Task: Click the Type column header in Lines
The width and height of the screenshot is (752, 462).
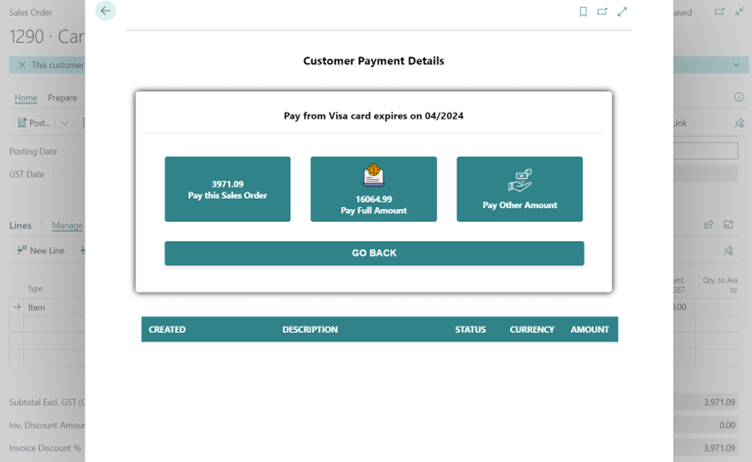Action: [x=35, y=288]
